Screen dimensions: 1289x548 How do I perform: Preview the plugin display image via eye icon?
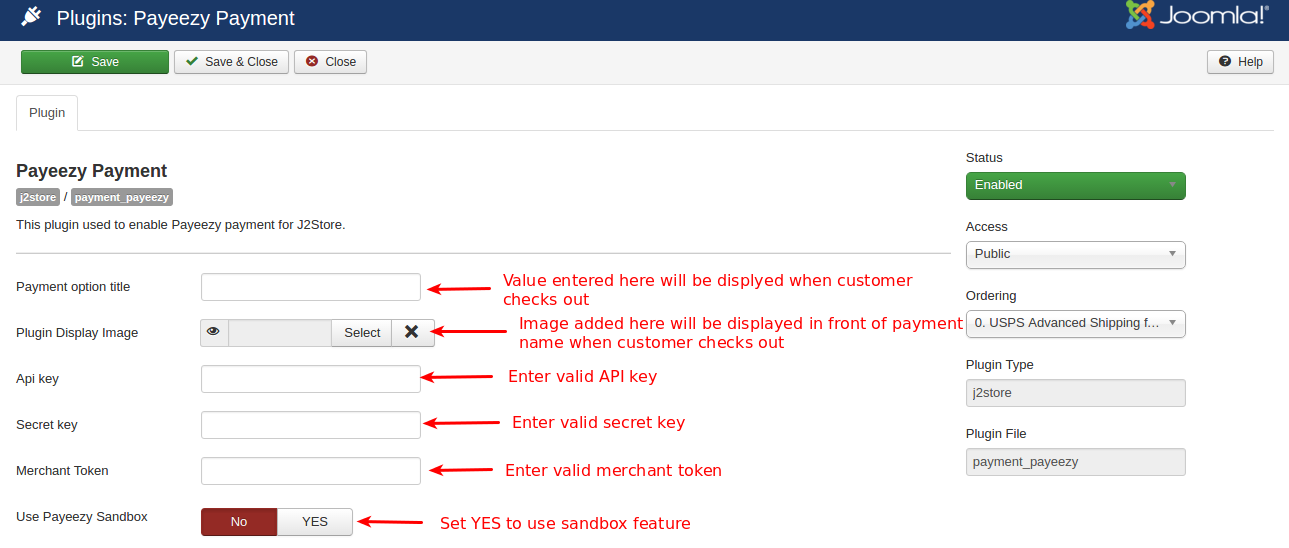pyautogui.click(x=214, y=333)
